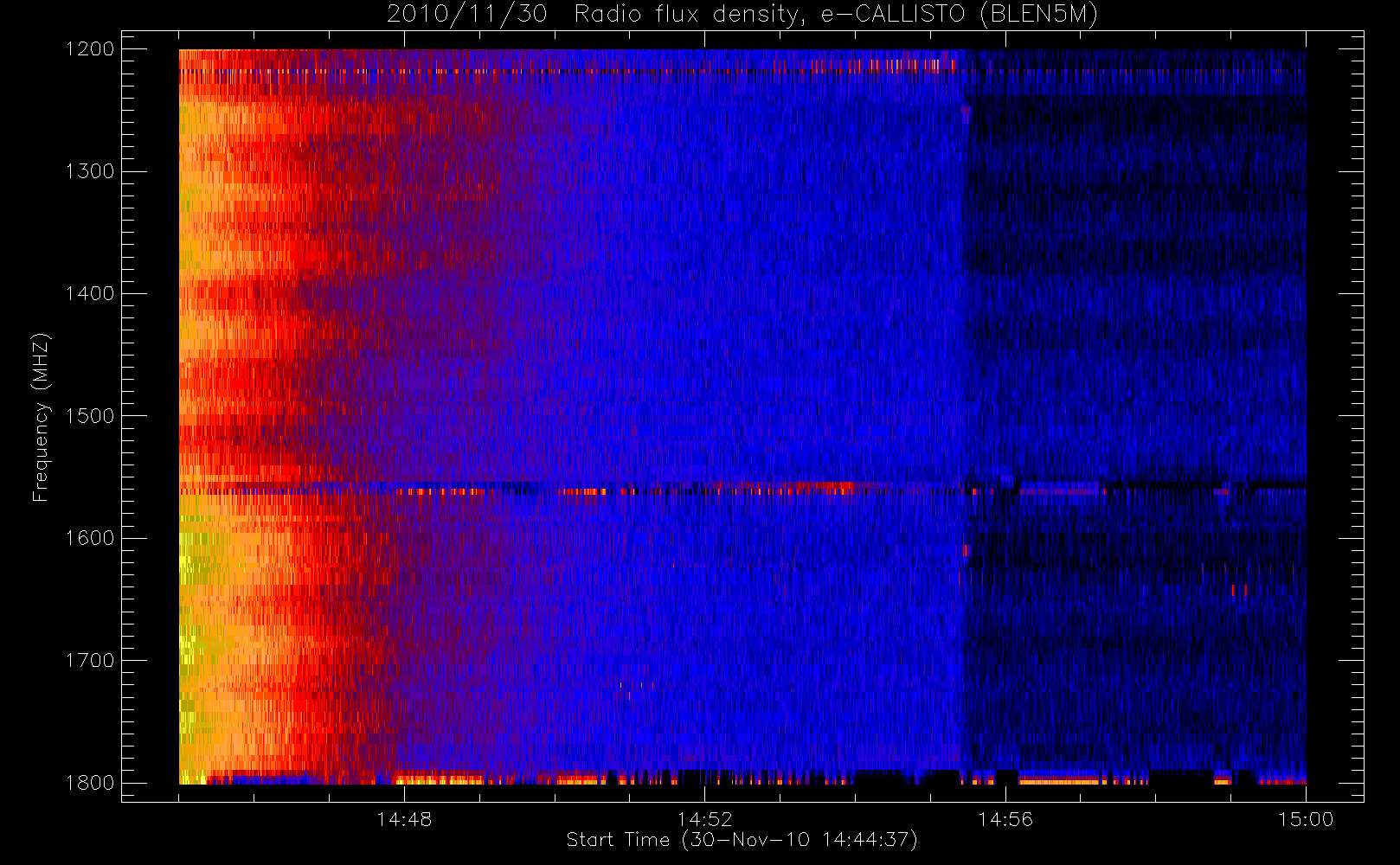The height and width of the screenshot is (865, 1400).
Task: Click the 15:00 time tick label
Action: pyautogui.click(x=1306, y=819)
